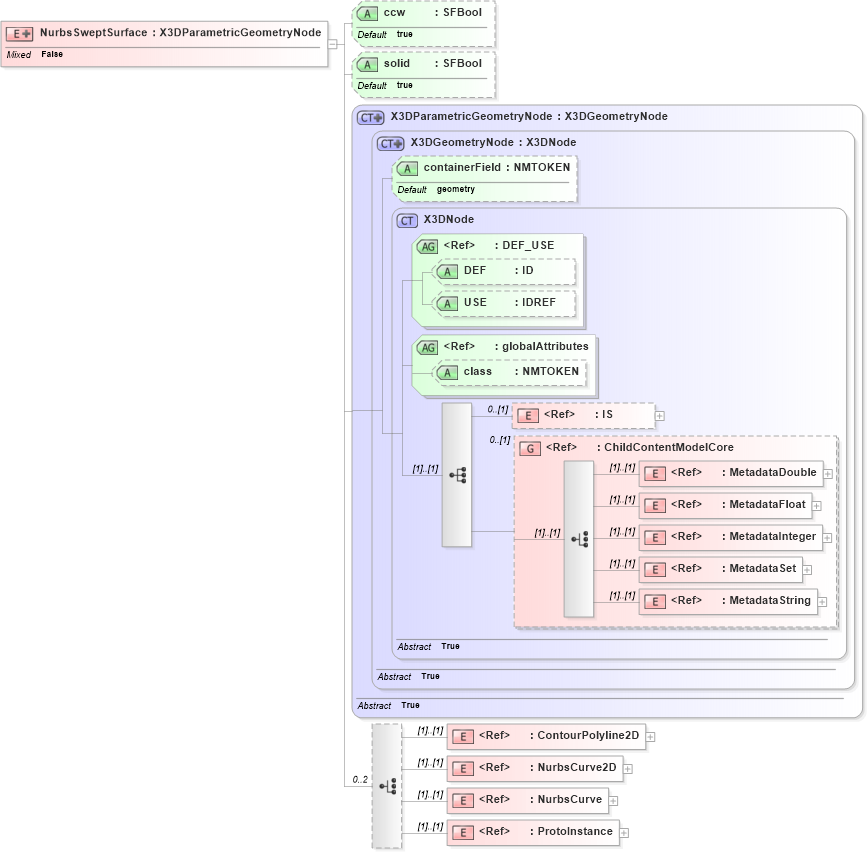Expand the ProtoInstance reference
Image resolution: width=867 pixels, height=852 pixels.
(624, 833)
